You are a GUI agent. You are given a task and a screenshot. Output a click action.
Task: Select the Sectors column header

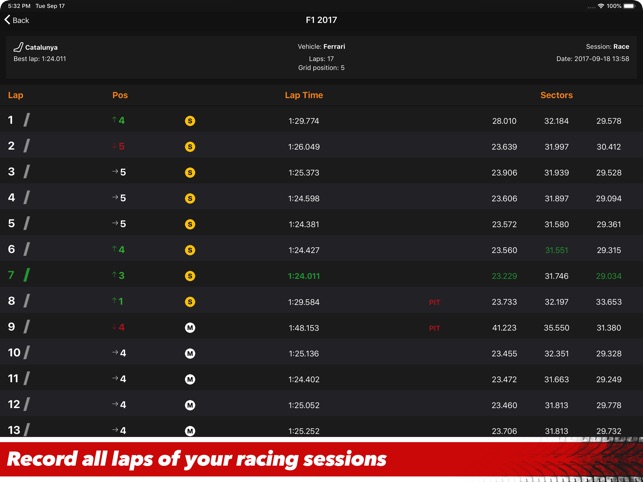(556, 95)
